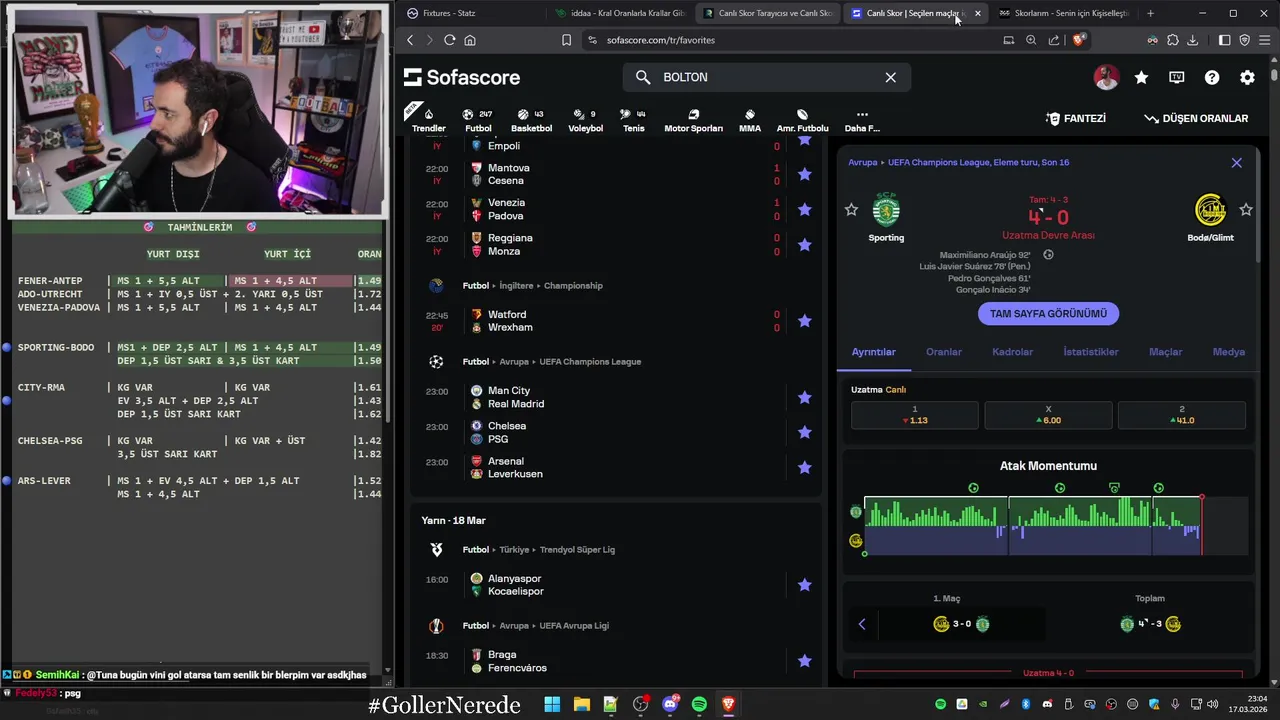Favorite the Bodø/Glimt team star

1246,209
